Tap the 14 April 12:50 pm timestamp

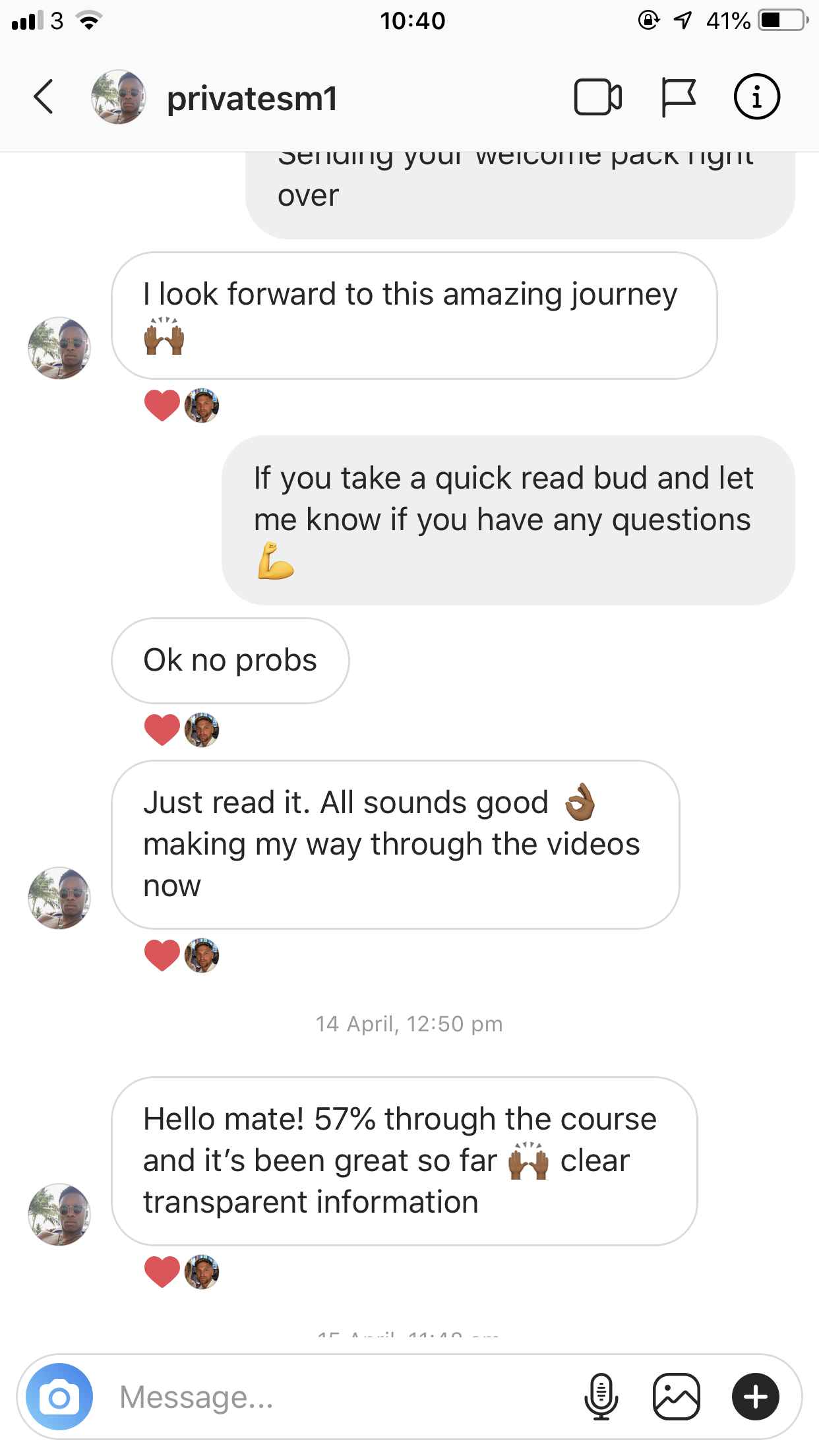pyautogui.click(x=409, y=1024)
